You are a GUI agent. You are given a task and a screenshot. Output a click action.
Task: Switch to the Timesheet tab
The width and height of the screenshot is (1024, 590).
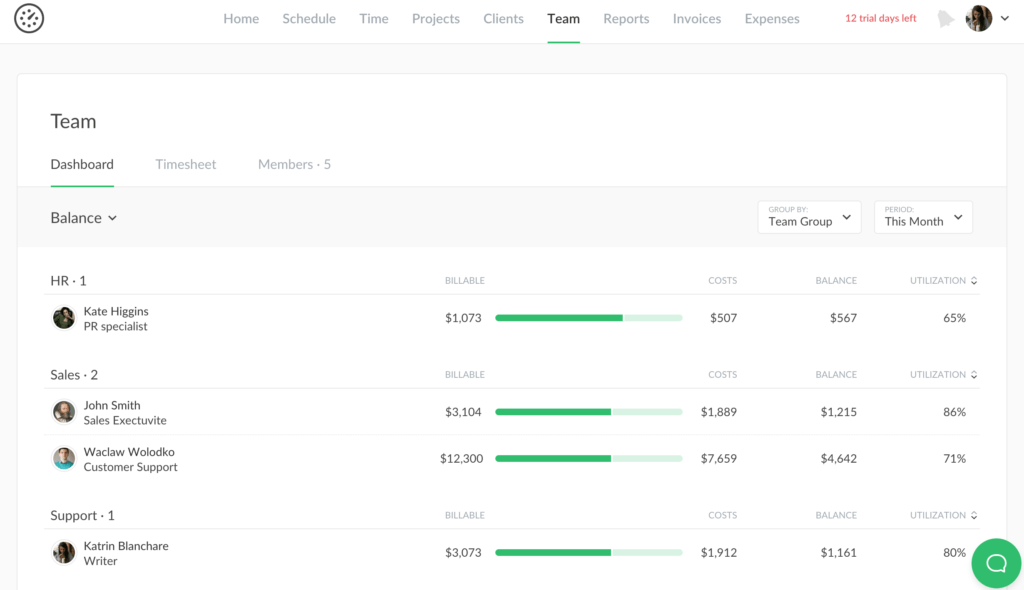tap(185, 164)
